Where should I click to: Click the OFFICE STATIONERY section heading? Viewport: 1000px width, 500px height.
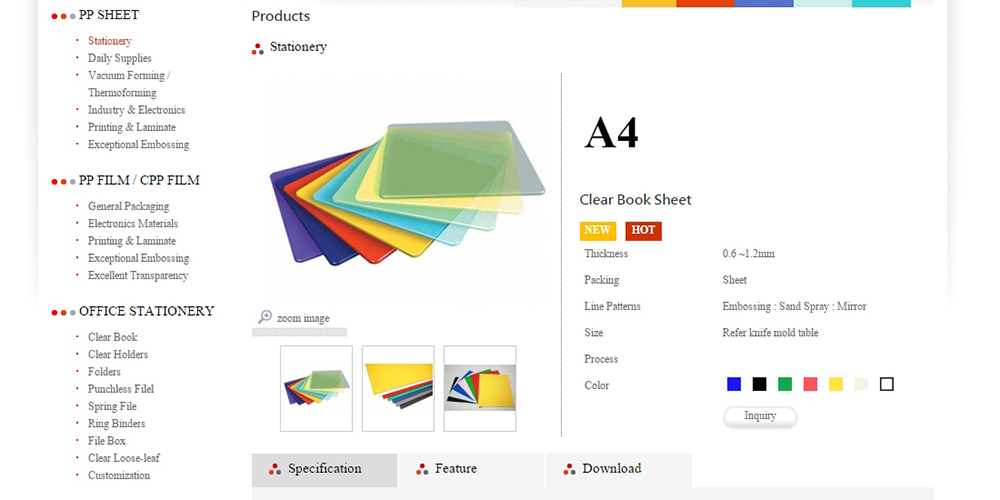147,311
